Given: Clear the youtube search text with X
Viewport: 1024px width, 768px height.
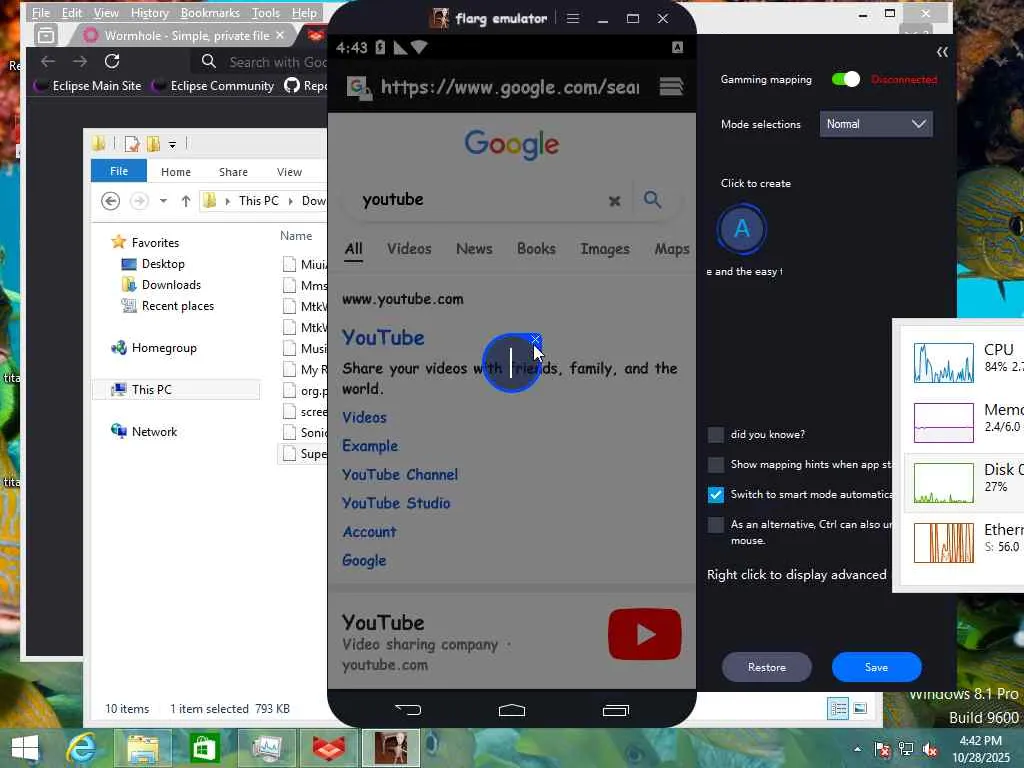Looking at the screenshot, I should tap(614, 200).
